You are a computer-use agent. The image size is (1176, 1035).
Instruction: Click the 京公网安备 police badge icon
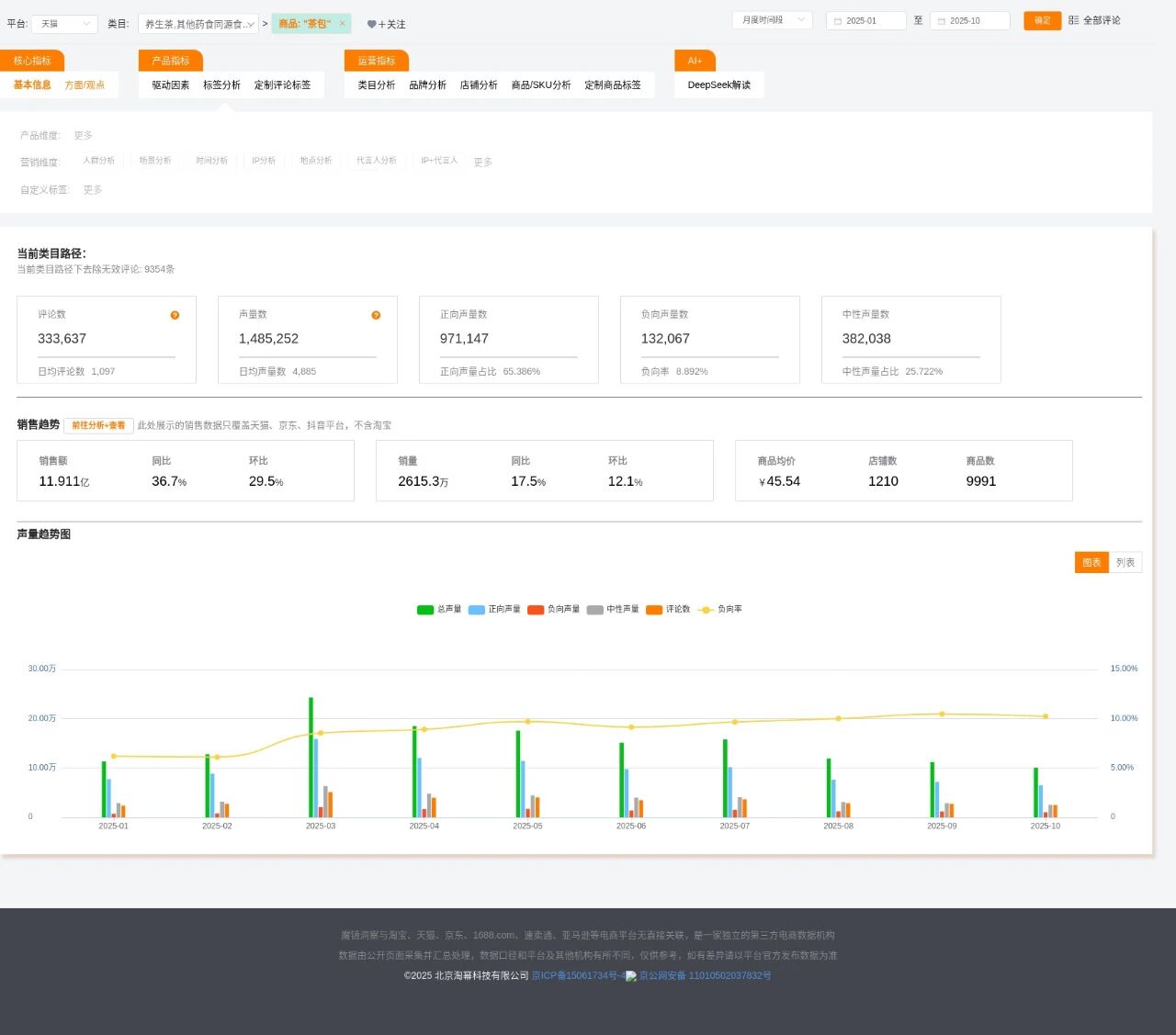631,976
